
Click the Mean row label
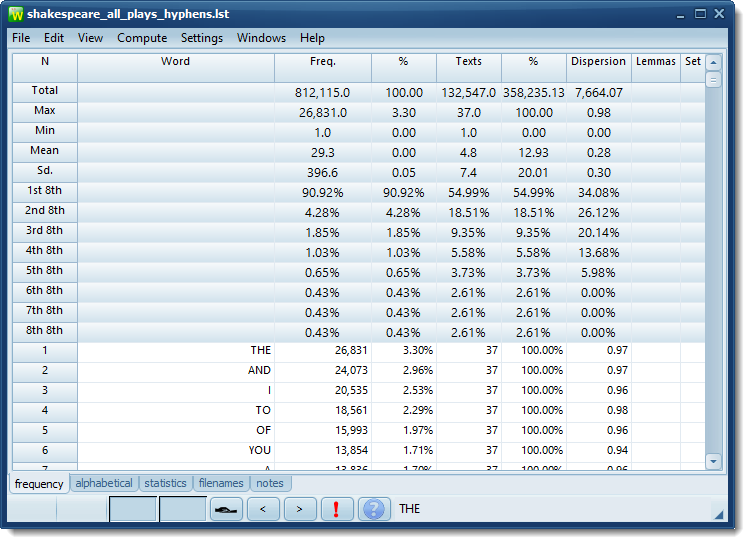point(45,153)
